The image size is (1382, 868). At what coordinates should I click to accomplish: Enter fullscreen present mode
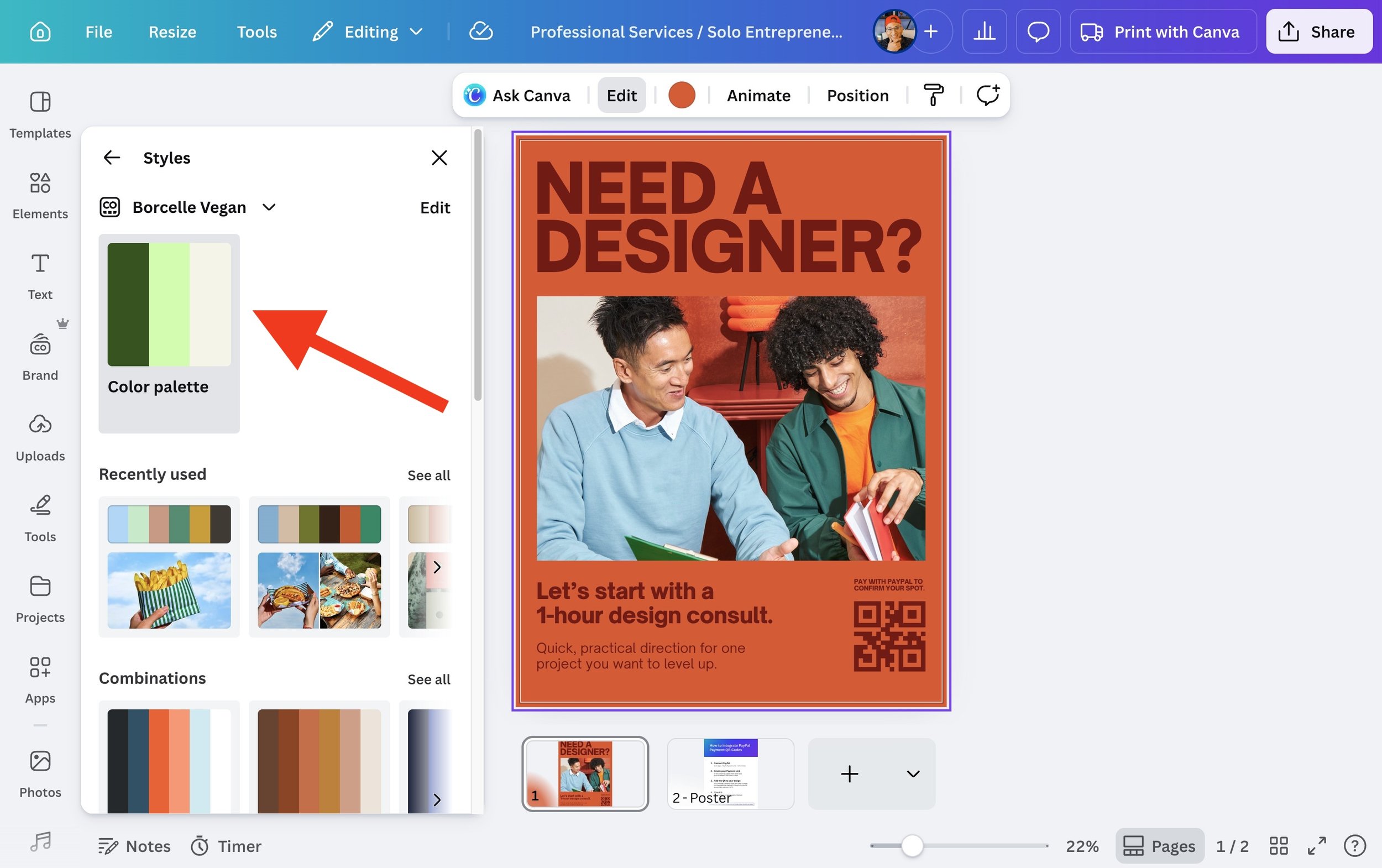tap(1317, 846)
